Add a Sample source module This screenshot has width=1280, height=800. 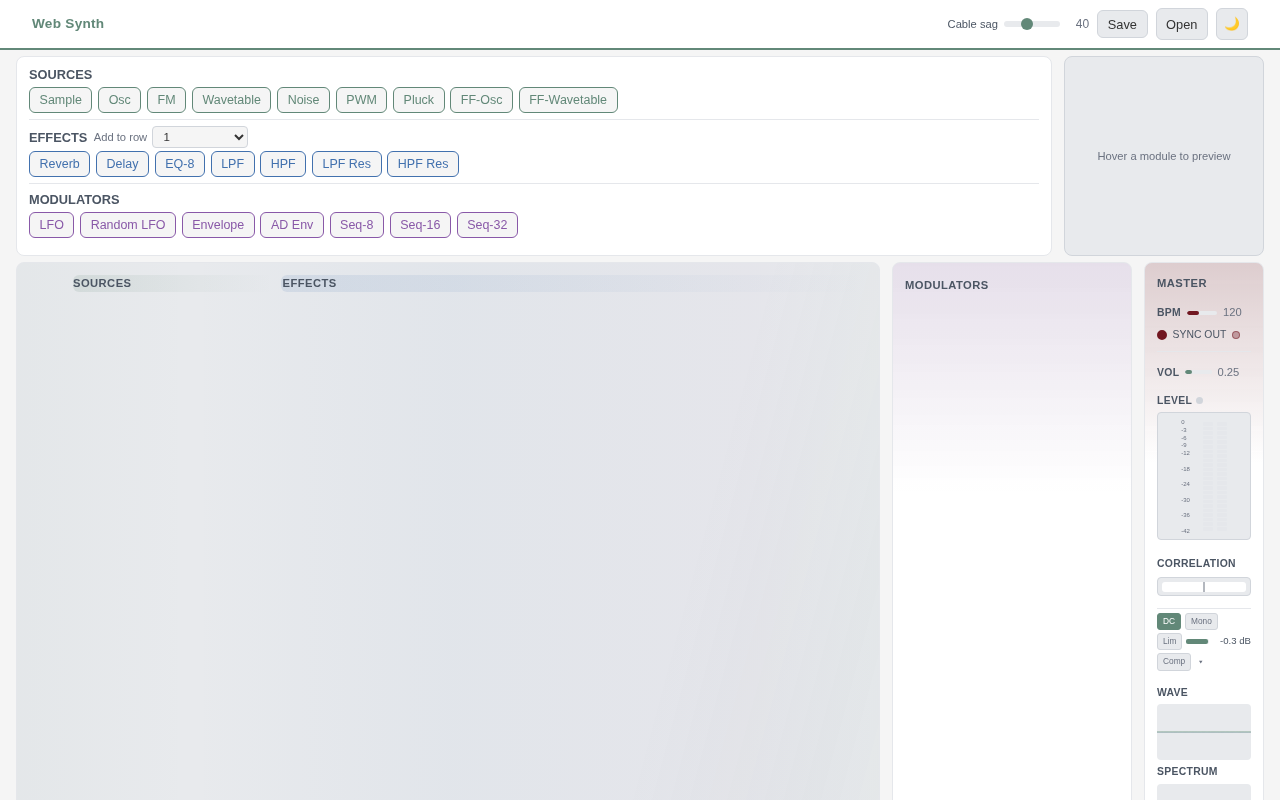[60, 100]
